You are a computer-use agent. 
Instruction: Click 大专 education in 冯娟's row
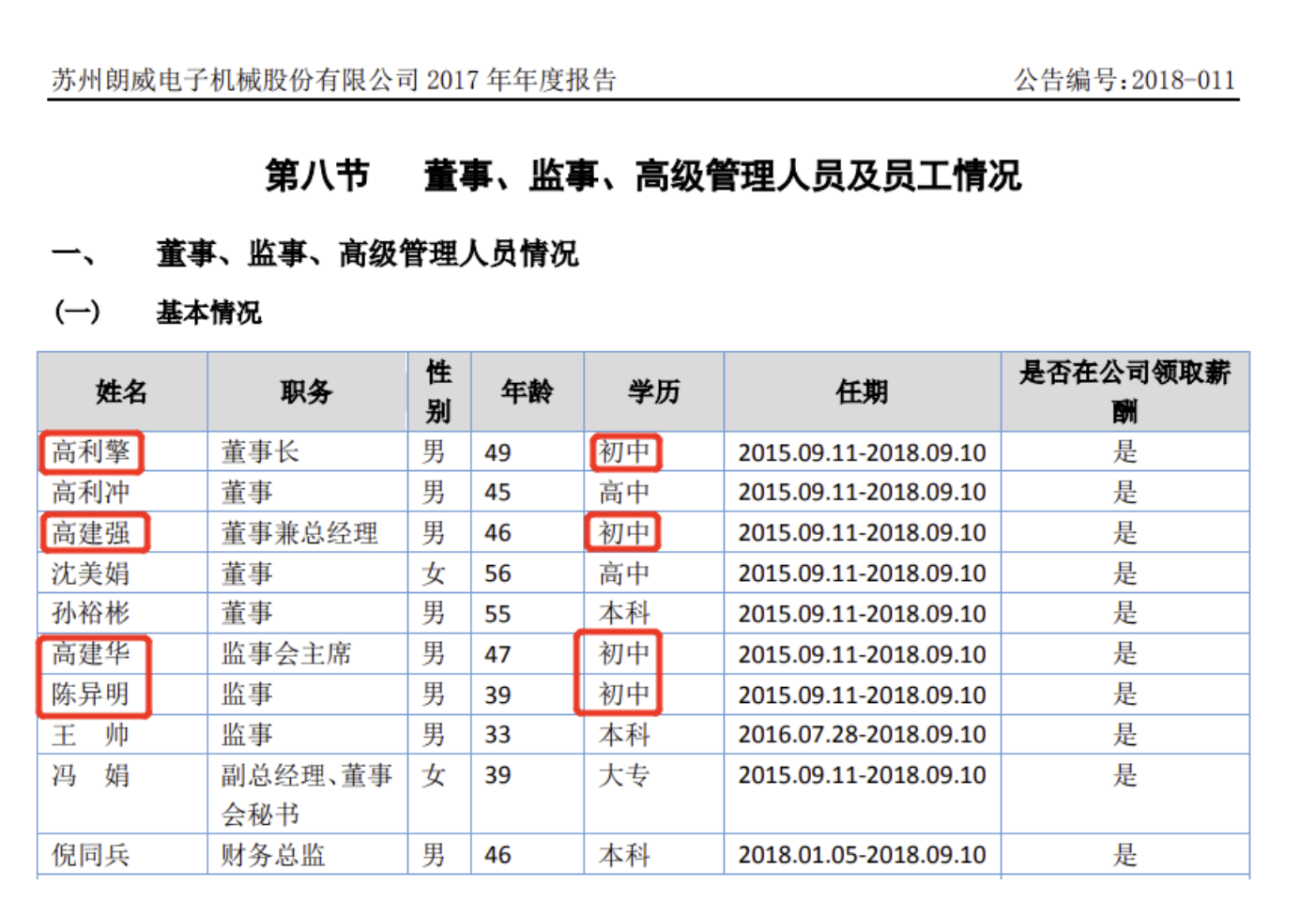coord(624,775)
